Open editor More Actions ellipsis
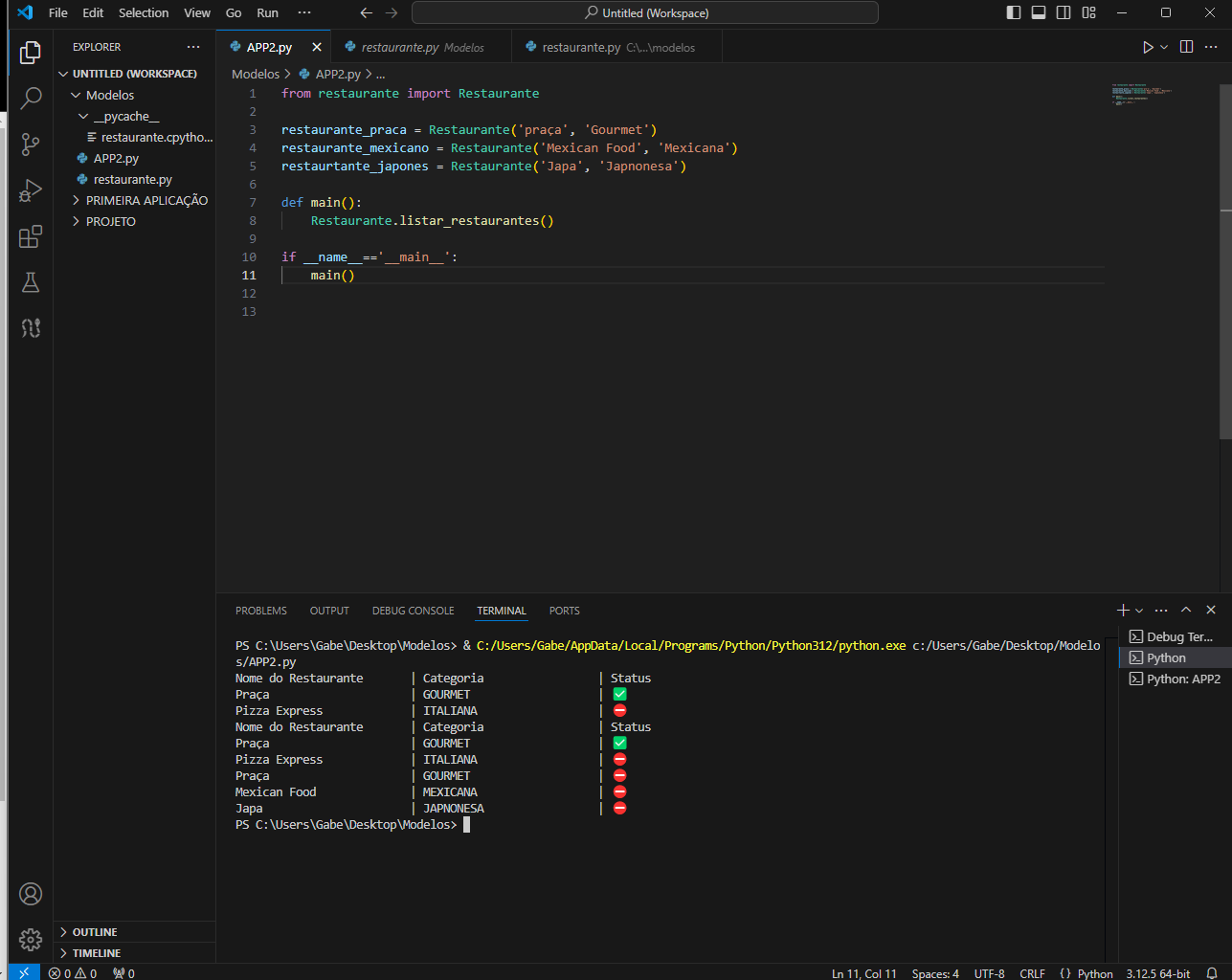The height and width of the screenshot is (980, 1232). [1212, 47]
